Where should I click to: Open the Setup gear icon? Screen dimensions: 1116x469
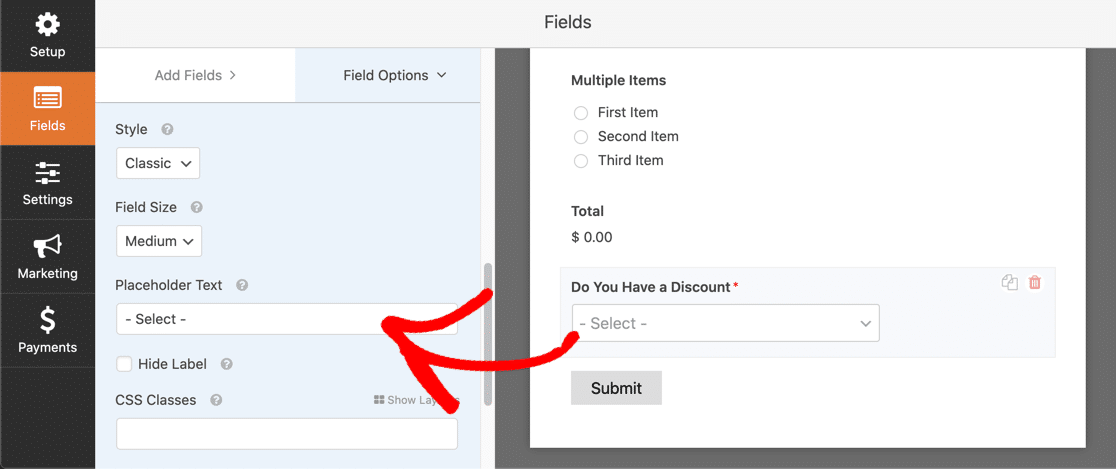click(x=47, y=26)
